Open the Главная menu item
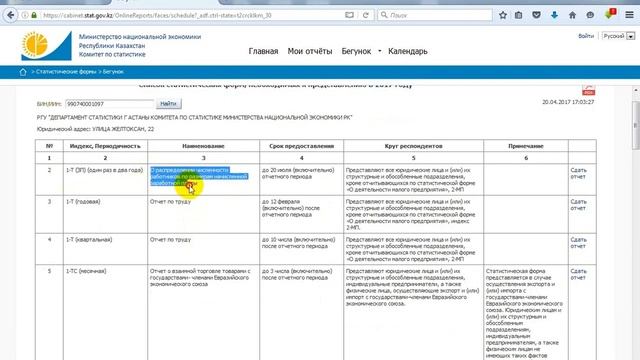640x360 pixels. click(x=263, y=51)
